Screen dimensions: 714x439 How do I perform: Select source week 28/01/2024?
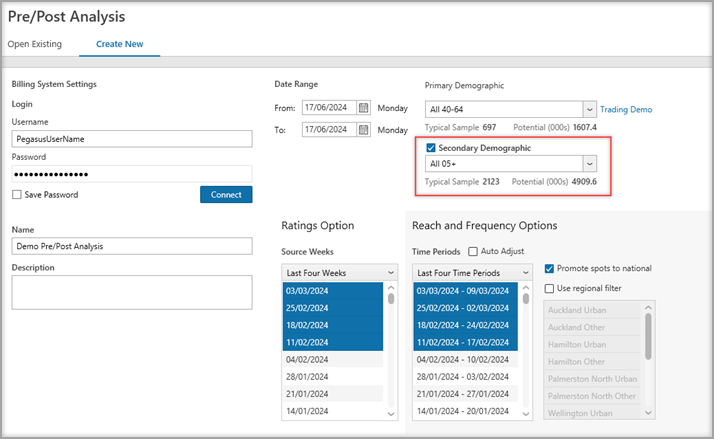333,377
